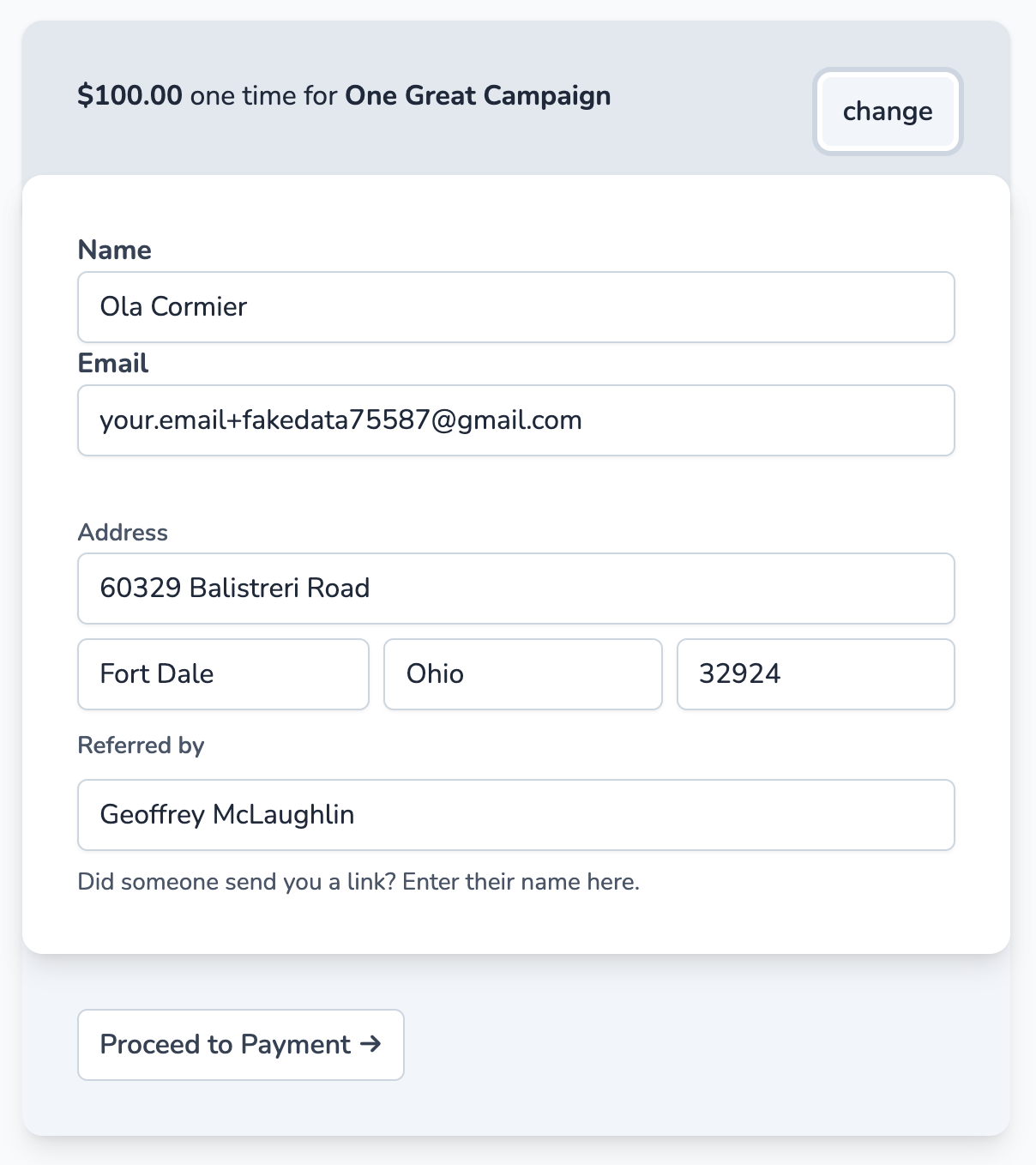This screenshot has width=1036, height=1165.
Task: Click the zip code field showing 32924
Action: click(815, 674)
